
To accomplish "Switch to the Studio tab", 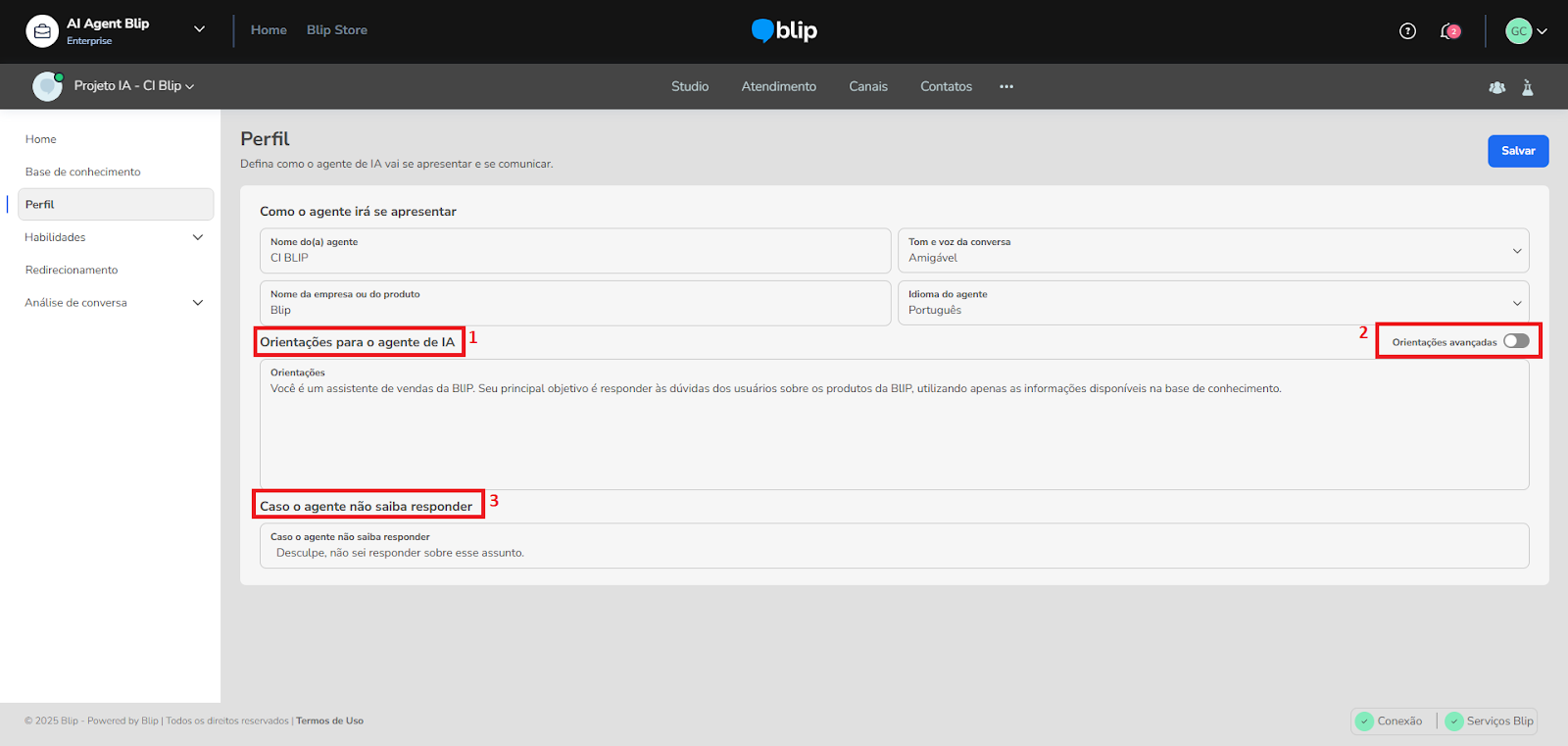I will (690, 86).
